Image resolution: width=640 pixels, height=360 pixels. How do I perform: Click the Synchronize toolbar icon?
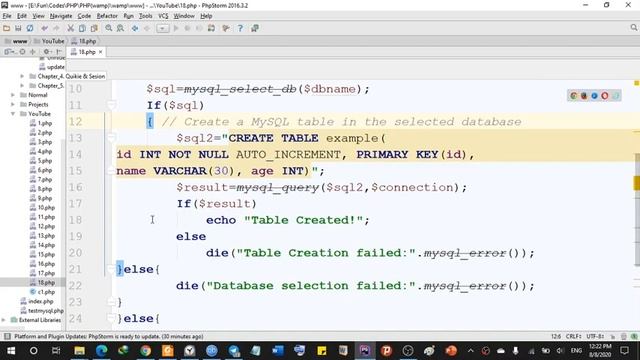(30, 28)
